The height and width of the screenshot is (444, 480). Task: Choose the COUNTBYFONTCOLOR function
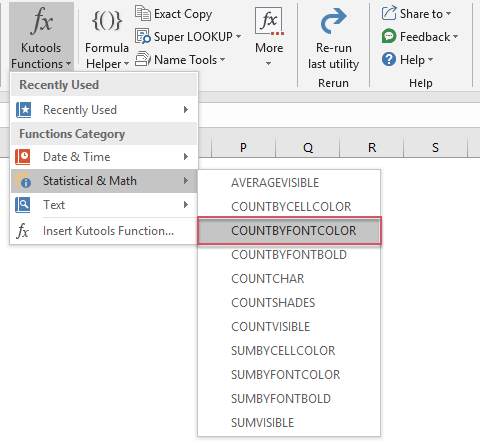click(289, 231)
